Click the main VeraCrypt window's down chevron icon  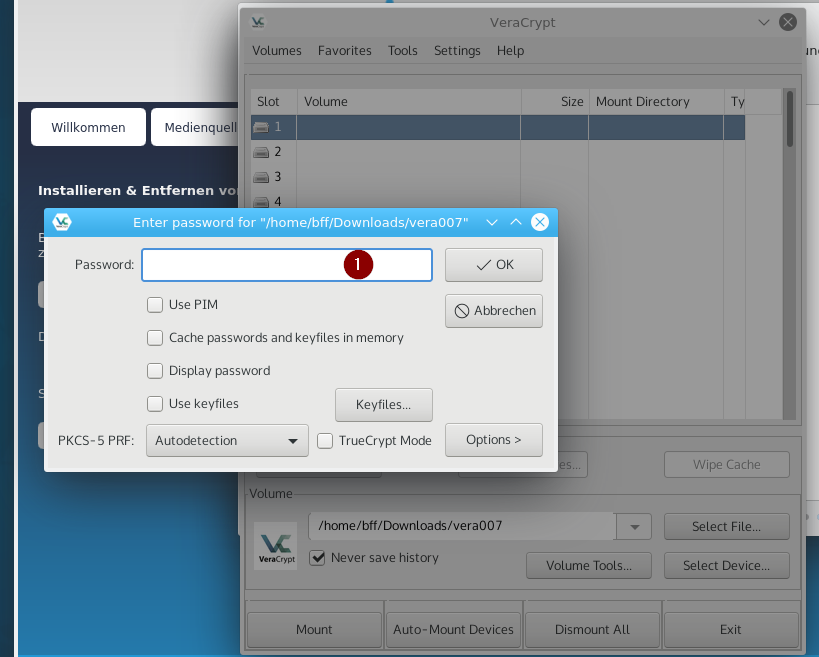[764, 22]
